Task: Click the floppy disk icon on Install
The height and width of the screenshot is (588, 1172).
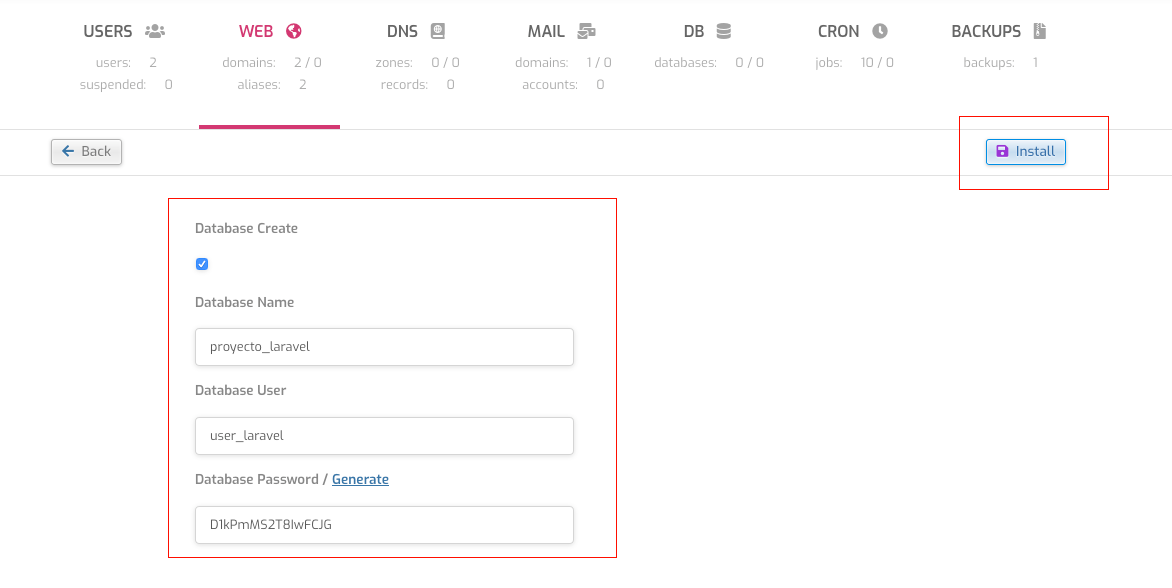Action: 1003,152
